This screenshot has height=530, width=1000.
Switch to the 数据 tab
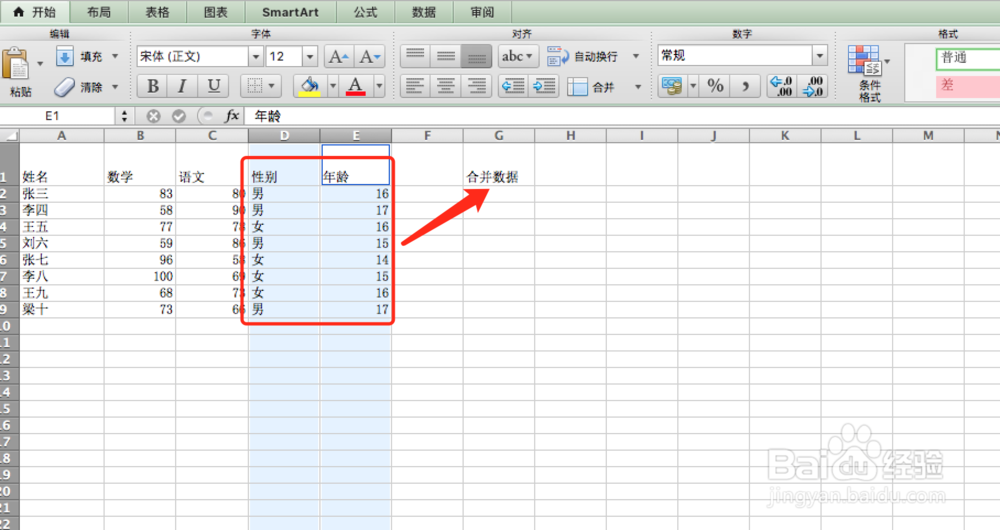[423, 12]
